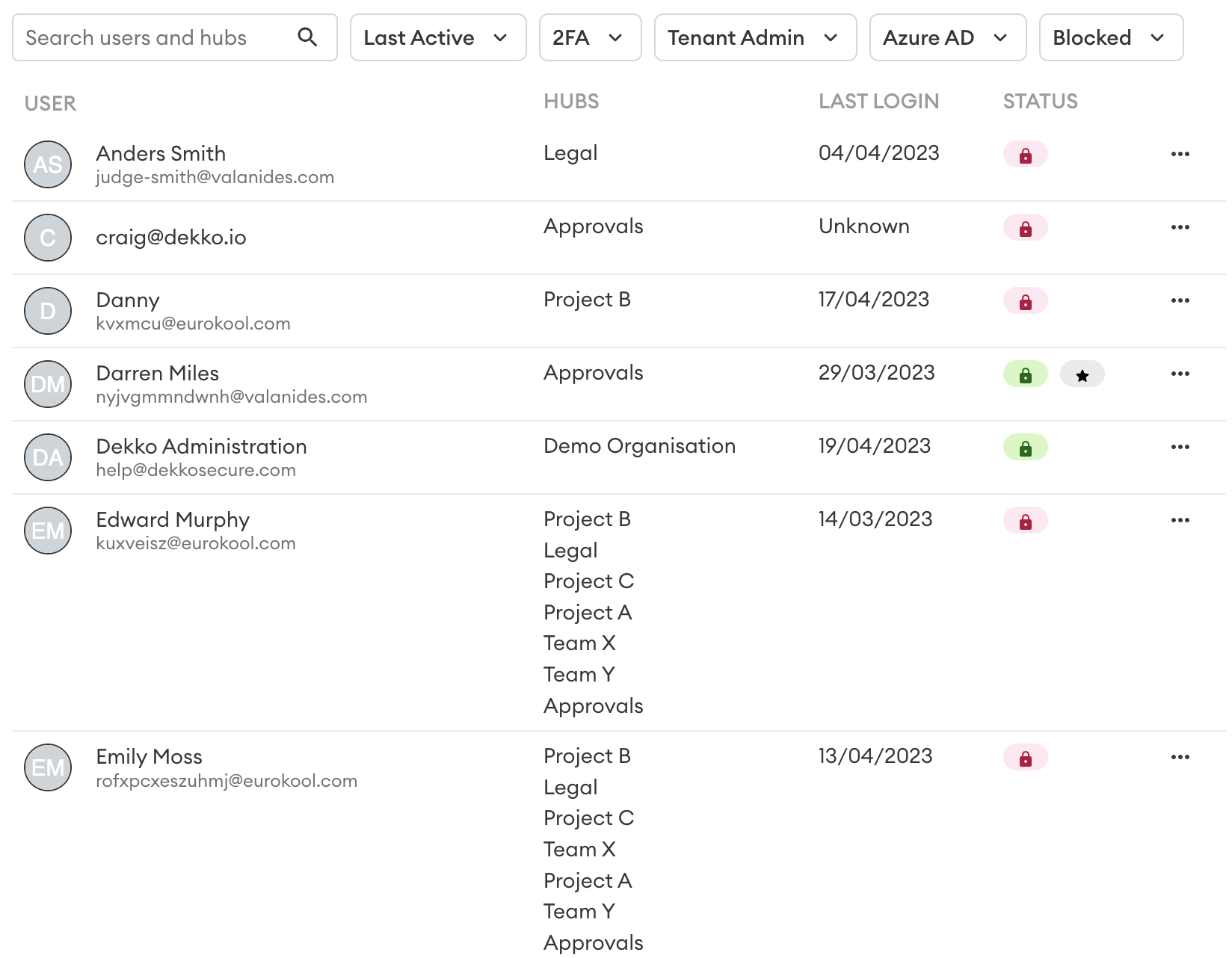The width and height of the screenshot is (1232, 958).
Task: Sort by the HUBS column header
Action: click(x=571, y=101)
